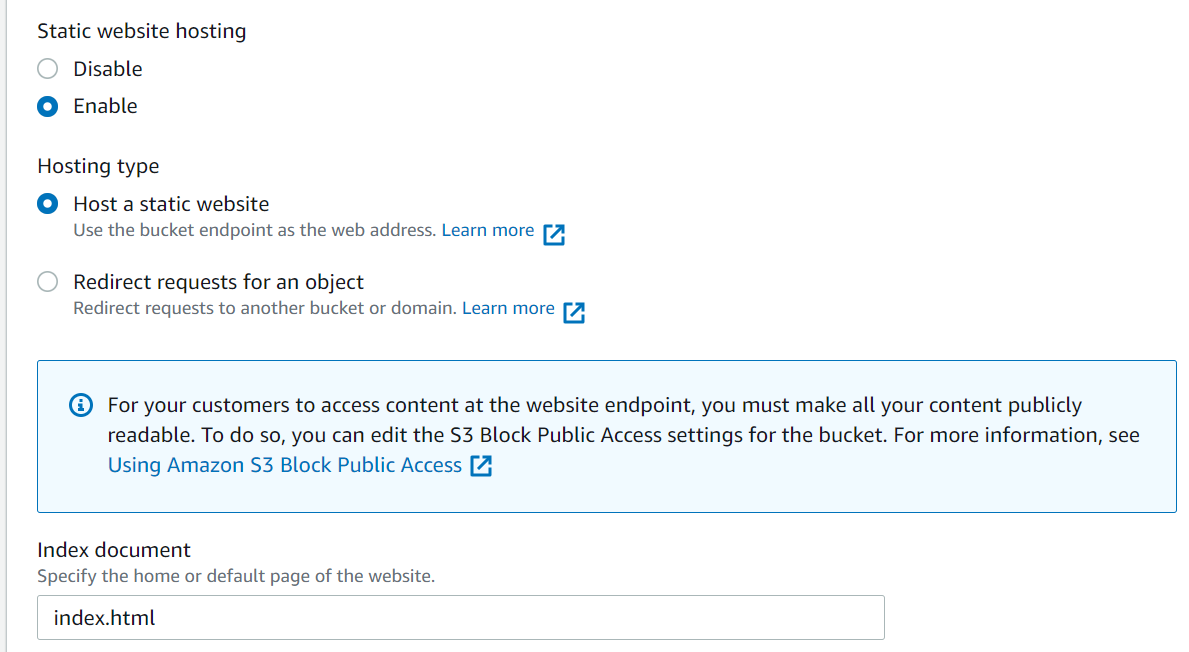Click inside the Index document input field
This screenshot has width=1189, height=652.
(x=460, y=617)
